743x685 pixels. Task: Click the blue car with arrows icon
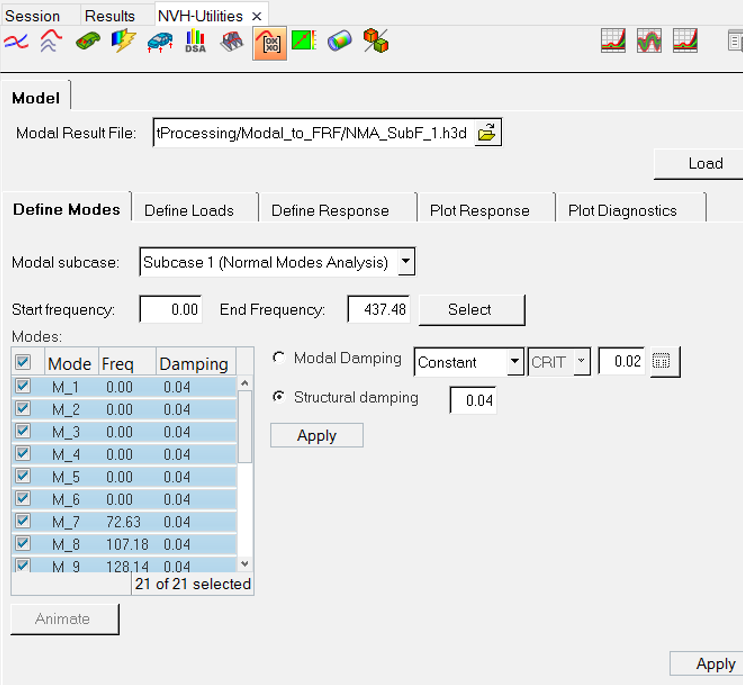160,42
